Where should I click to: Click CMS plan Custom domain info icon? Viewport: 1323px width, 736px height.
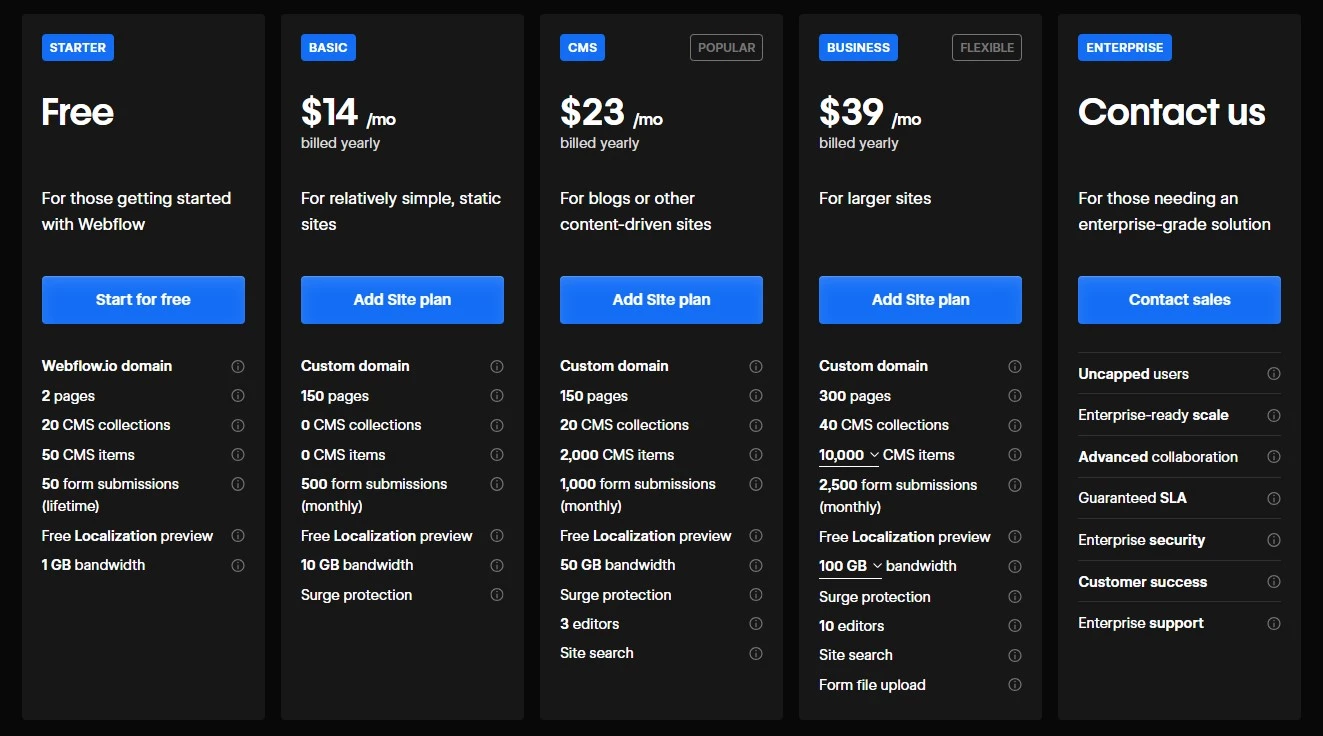point(756,366)
